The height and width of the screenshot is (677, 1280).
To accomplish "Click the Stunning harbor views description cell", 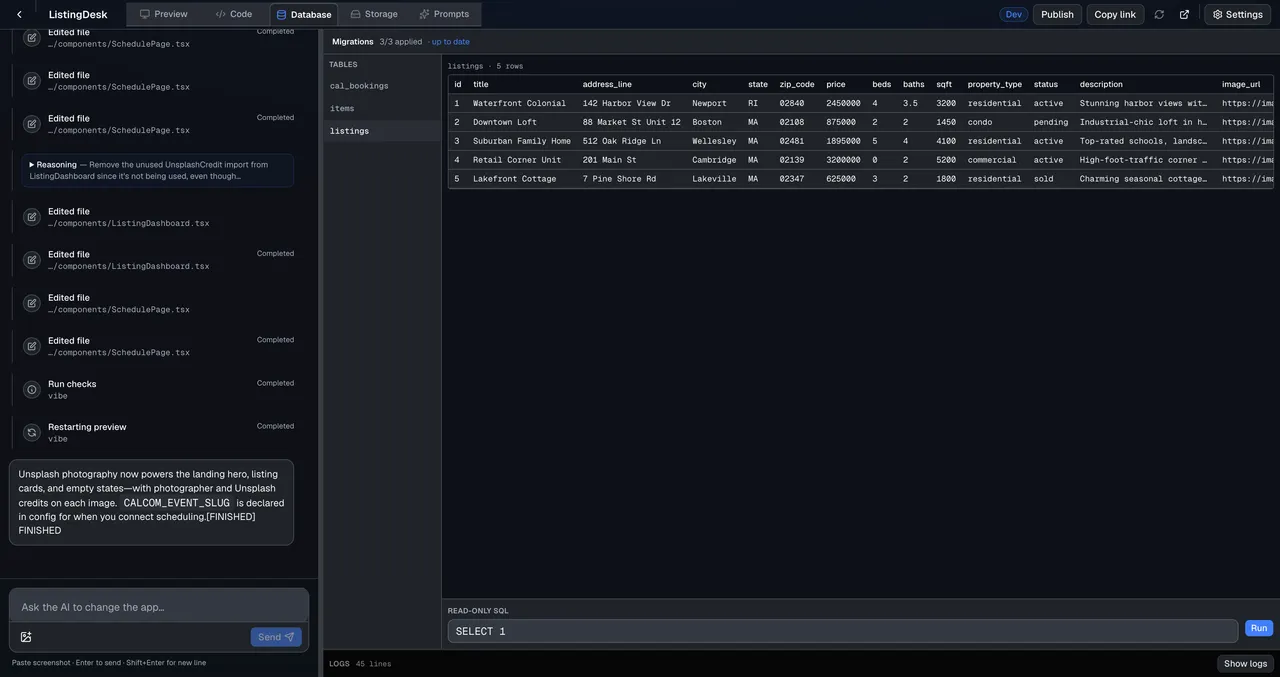I will coord(1144,103).
